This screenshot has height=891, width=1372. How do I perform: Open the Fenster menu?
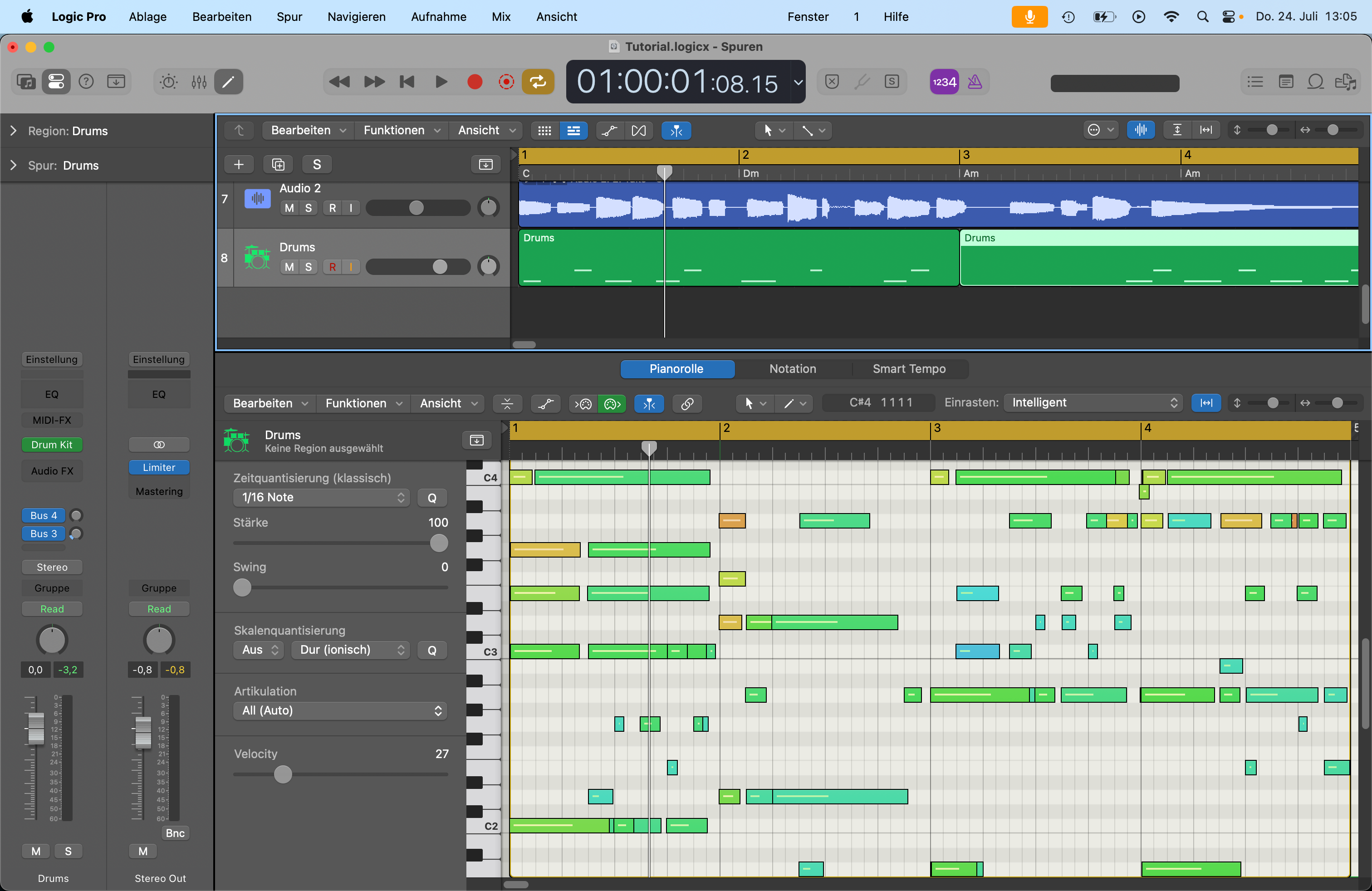click(x=808, y=17)
